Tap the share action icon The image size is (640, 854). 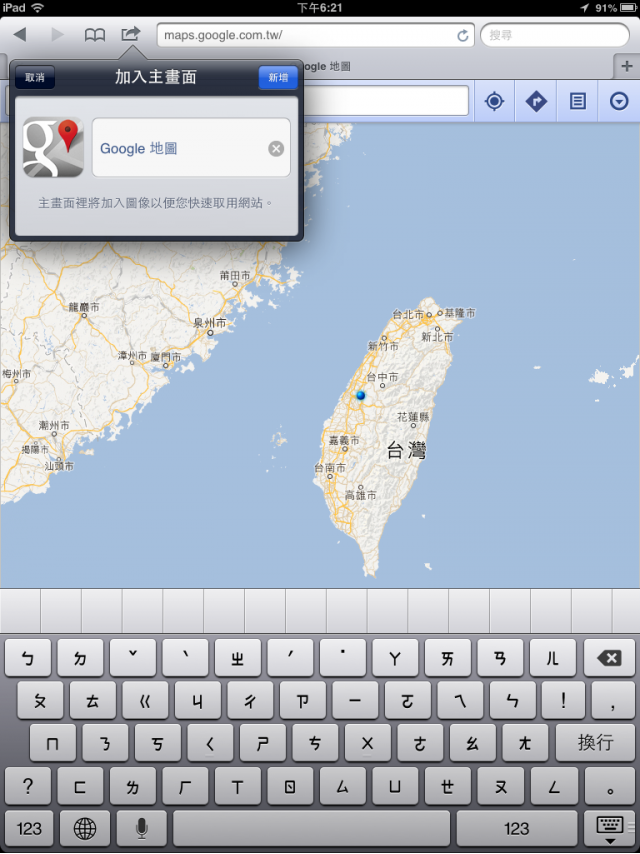click(131, 34)
